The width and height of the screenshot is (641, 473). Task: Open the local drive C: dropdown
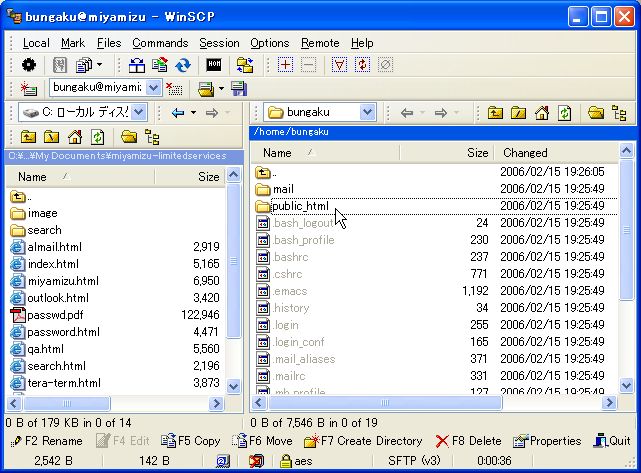[139, 112]
